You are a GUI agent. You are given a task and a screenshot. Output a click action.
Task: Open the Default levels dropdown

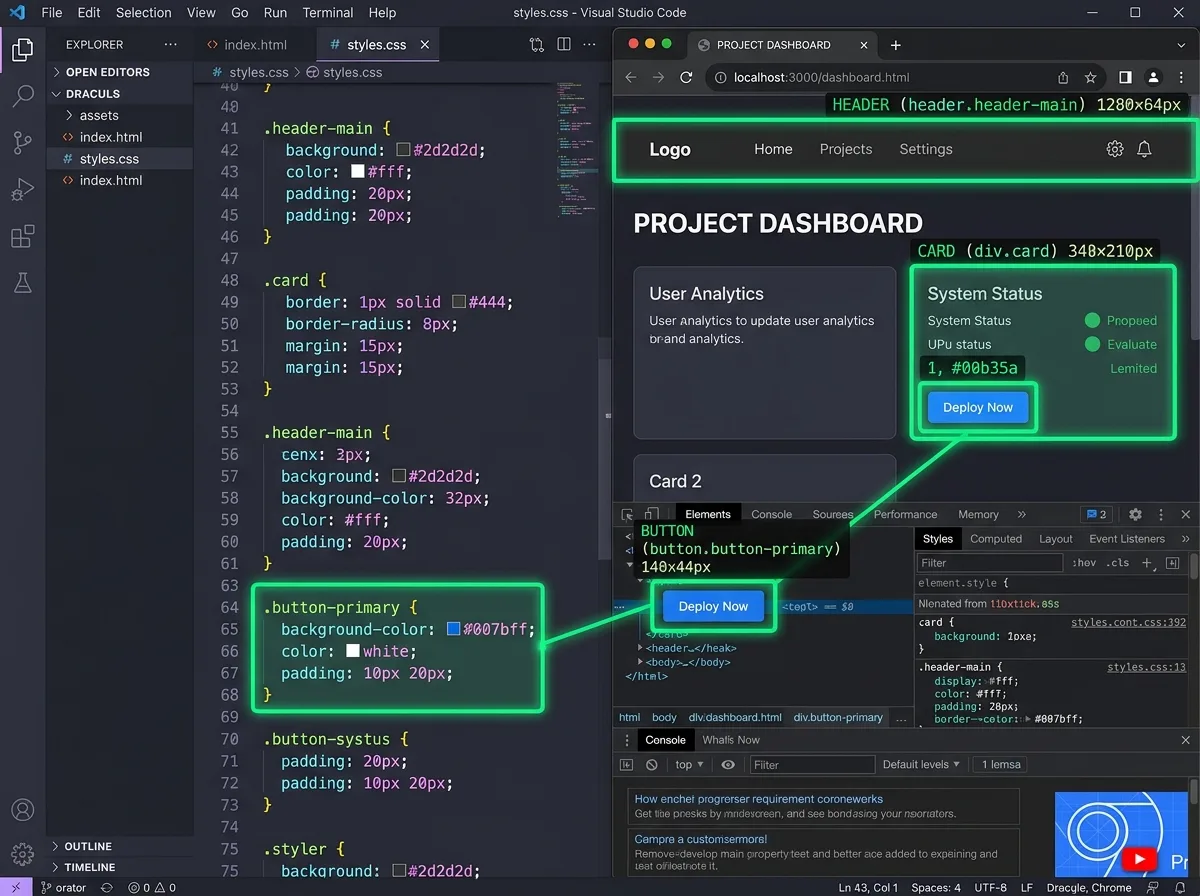coord(921,765)
